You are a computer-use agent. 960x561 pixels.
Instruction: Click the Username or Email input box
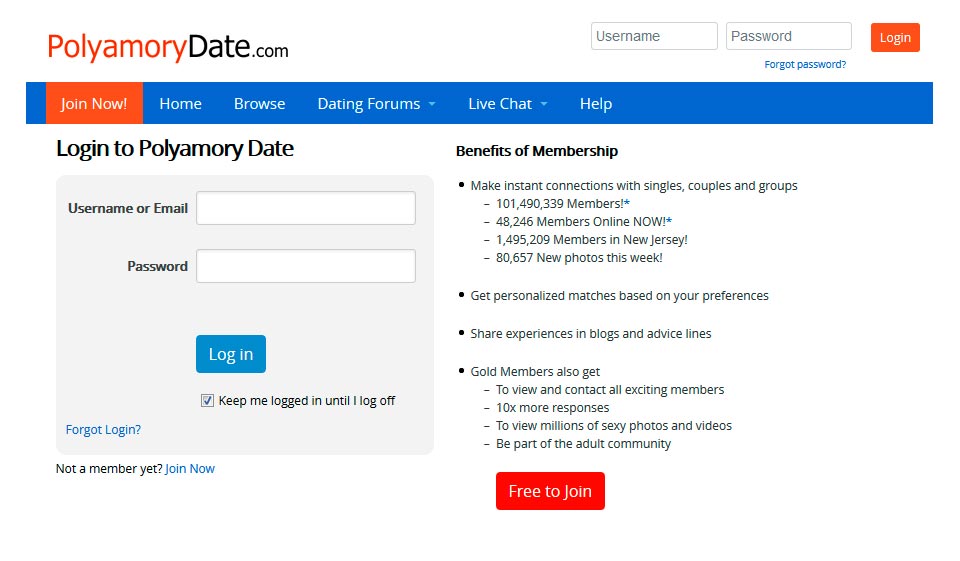[x=305, y=208]
